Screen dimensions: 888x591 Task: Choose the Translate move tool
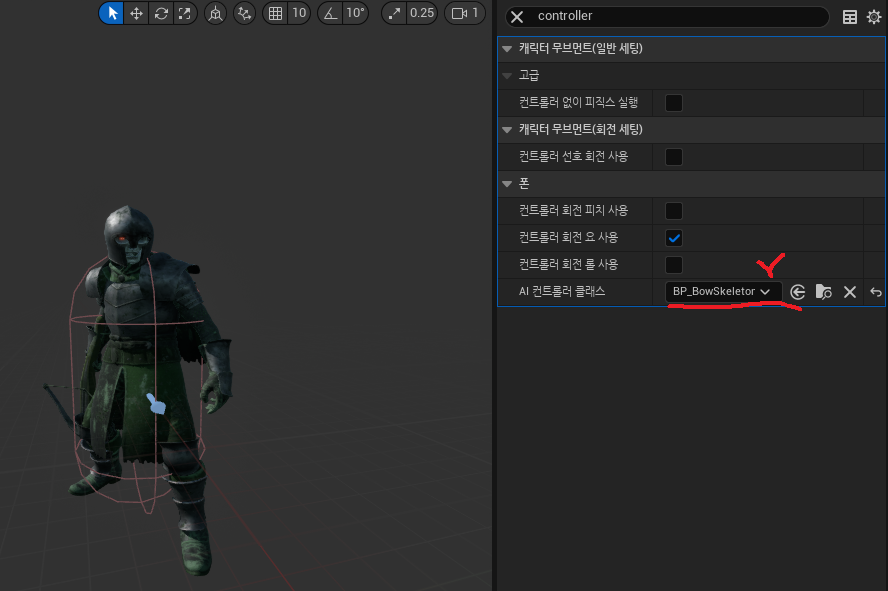click(136, 13)
